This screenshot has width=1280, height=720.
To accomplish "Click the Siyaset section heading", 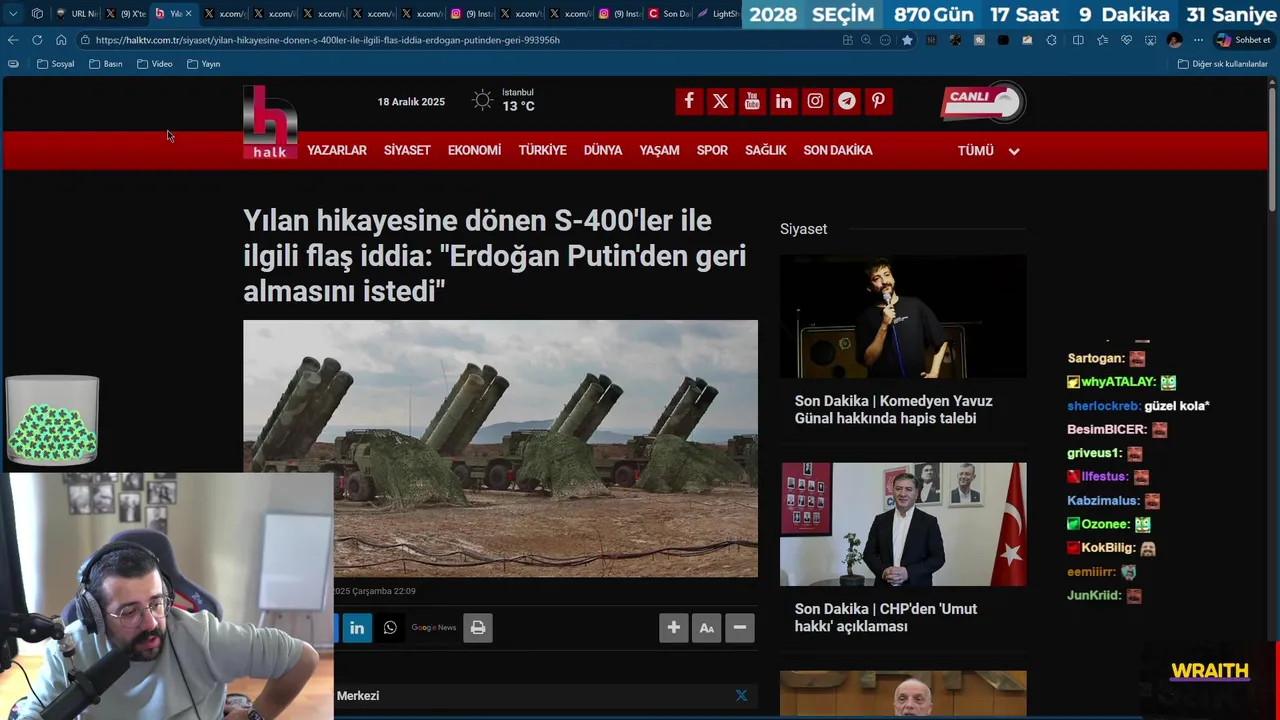I will point(803,229).
